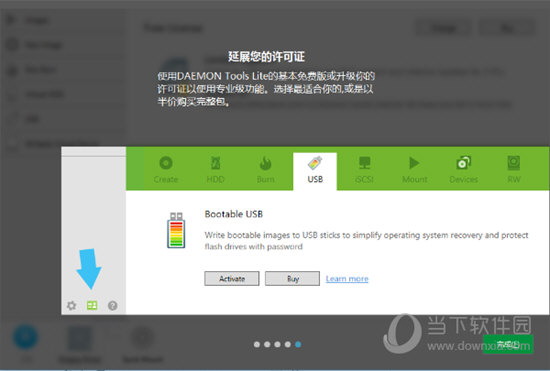Select the RW tab
This screenshot has width=550, height=371.
[514, 170]
